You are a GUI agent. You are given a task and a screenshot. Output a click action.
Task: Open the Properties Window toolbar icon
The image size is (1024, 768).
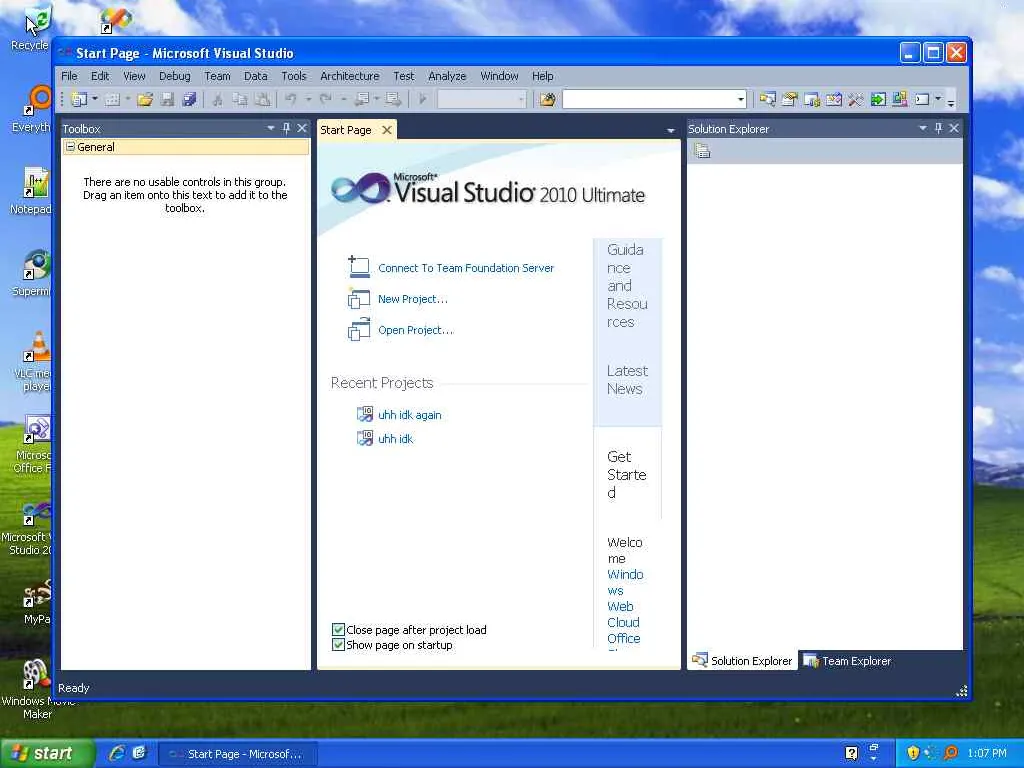click(x=790, y=99)
